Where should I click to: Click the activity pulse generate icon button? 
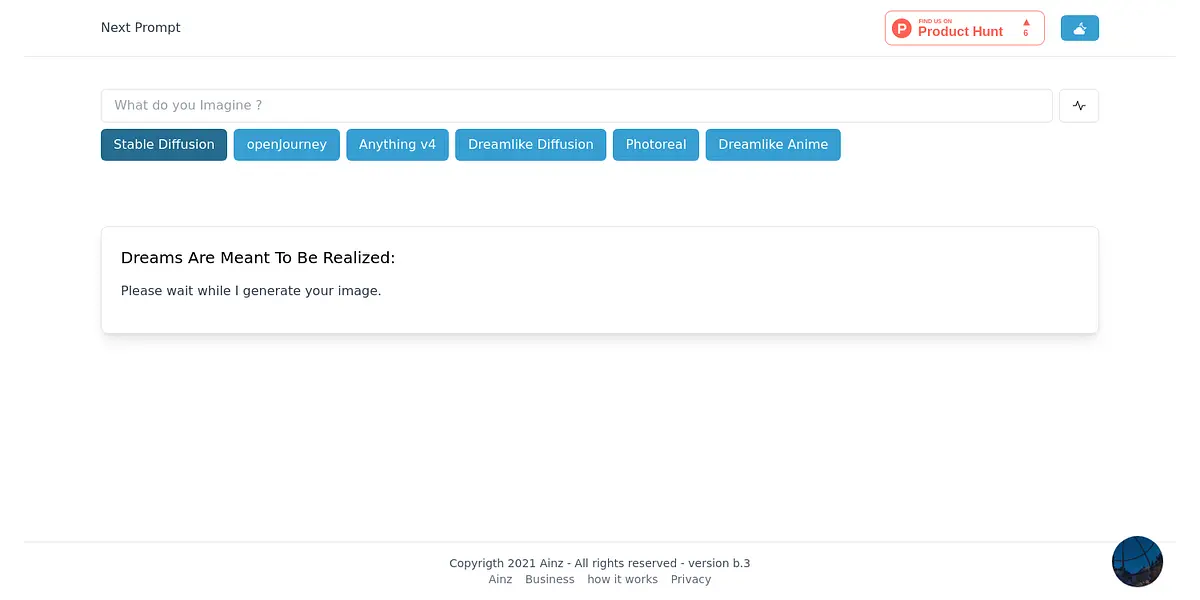pos(1078,106)
